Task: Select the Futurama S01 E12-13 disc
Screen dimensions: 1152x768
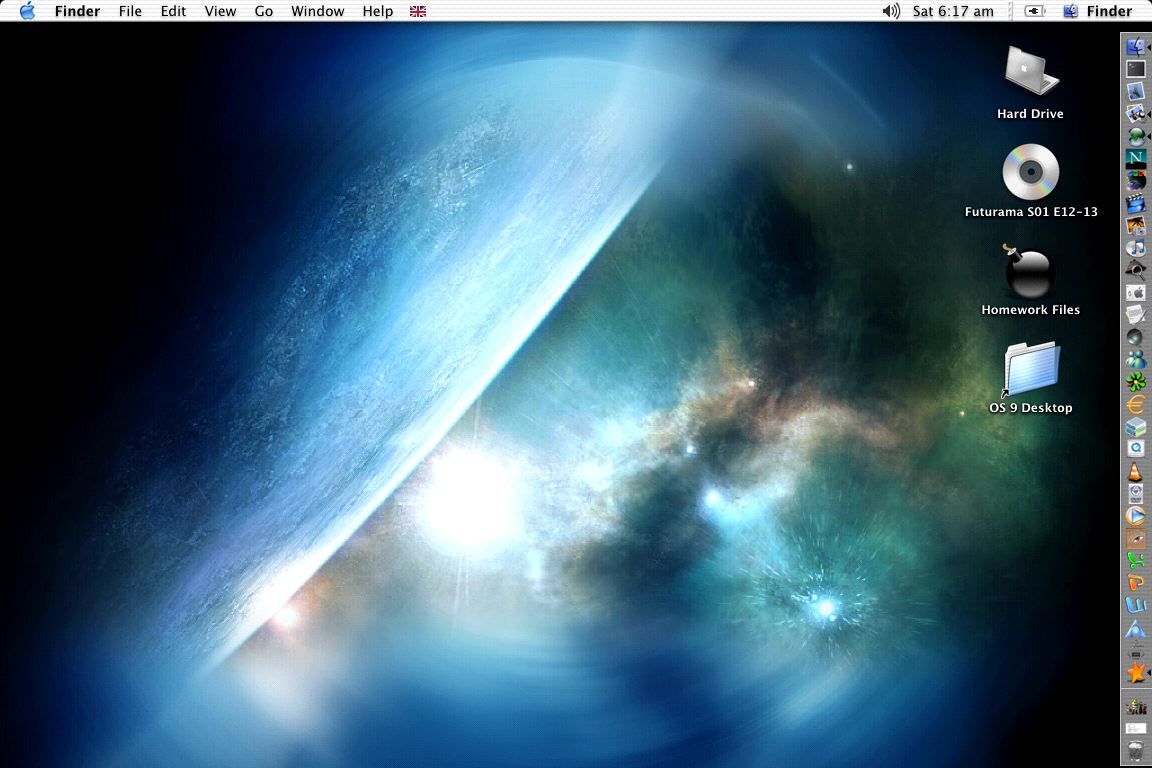Action: click(x=1030, y=172)
